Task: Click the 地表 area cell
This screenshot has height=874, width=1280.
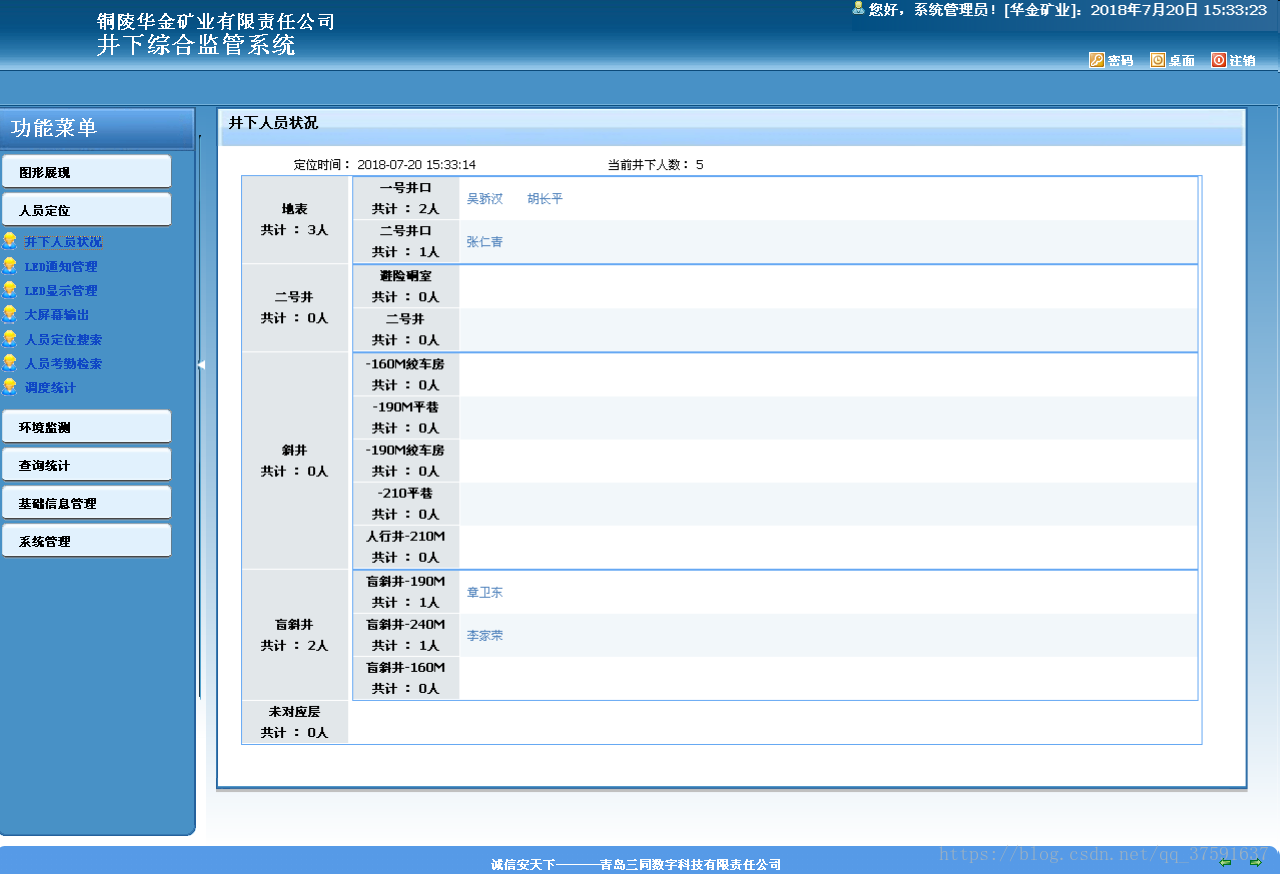Action: [x=295, y=220]
